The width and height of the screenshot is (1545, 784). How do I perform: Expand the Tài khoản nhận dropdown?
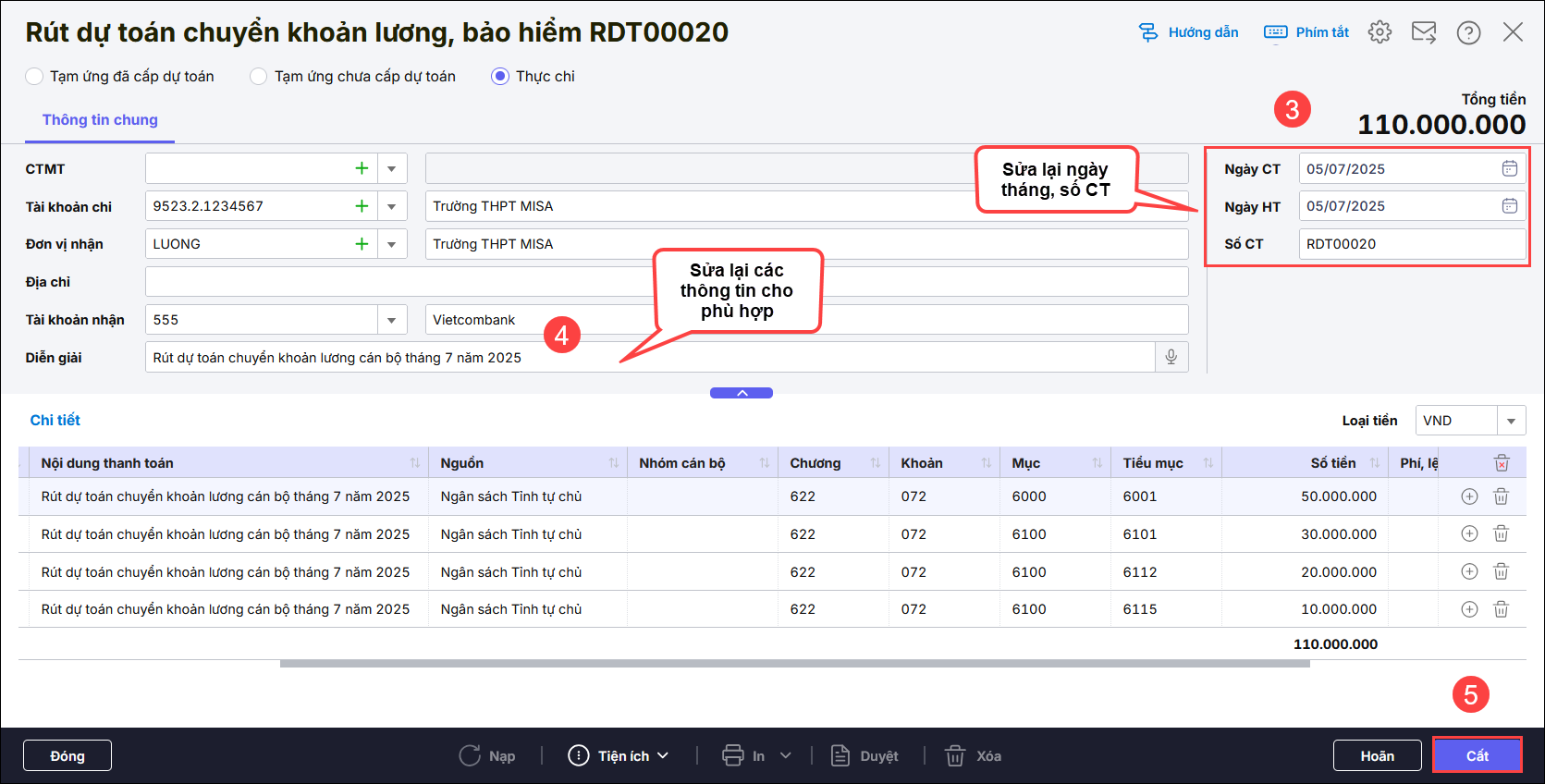coord(391,320)
